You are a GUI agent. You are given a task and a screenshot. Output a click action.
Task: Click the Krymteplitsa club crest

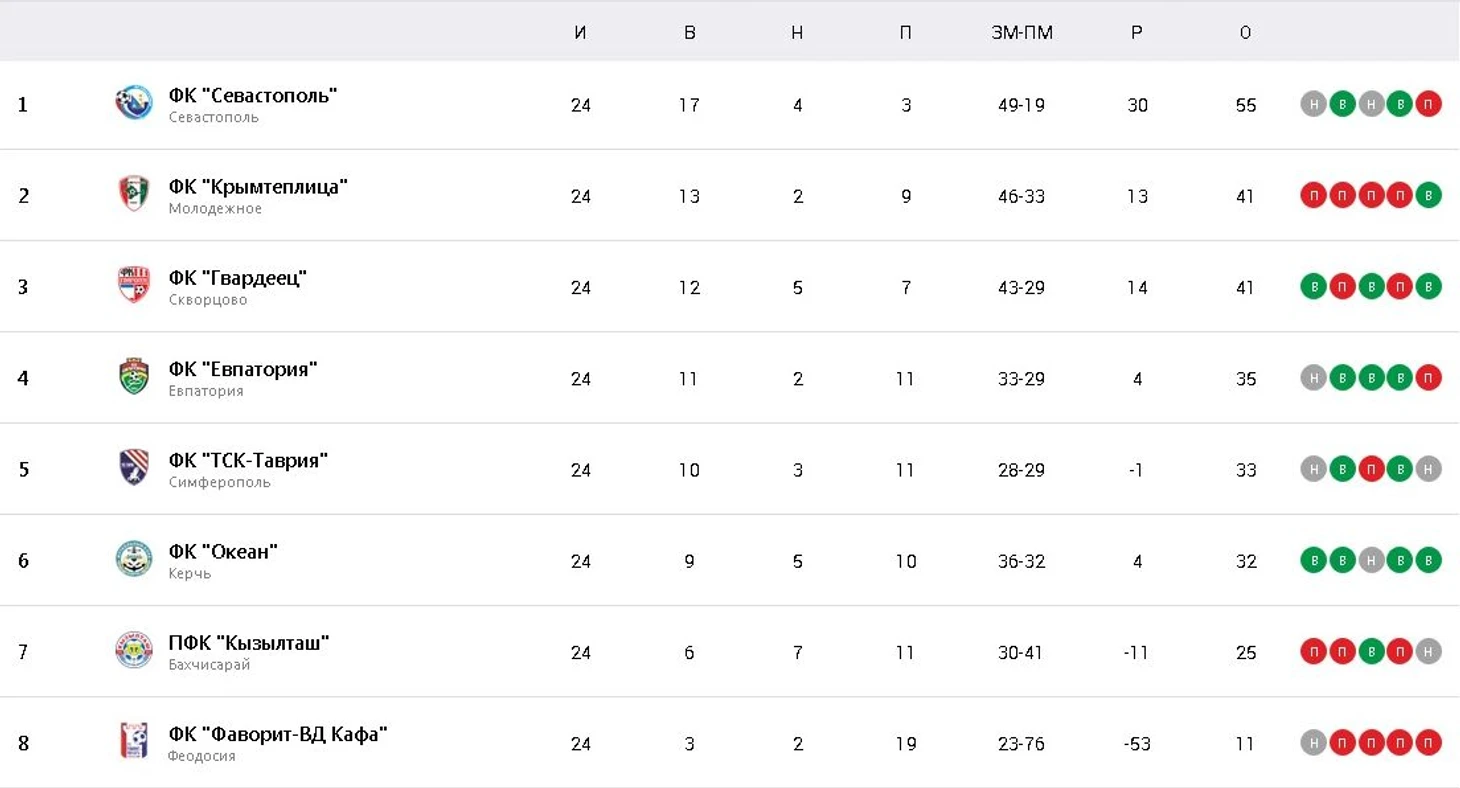[134, 194]
